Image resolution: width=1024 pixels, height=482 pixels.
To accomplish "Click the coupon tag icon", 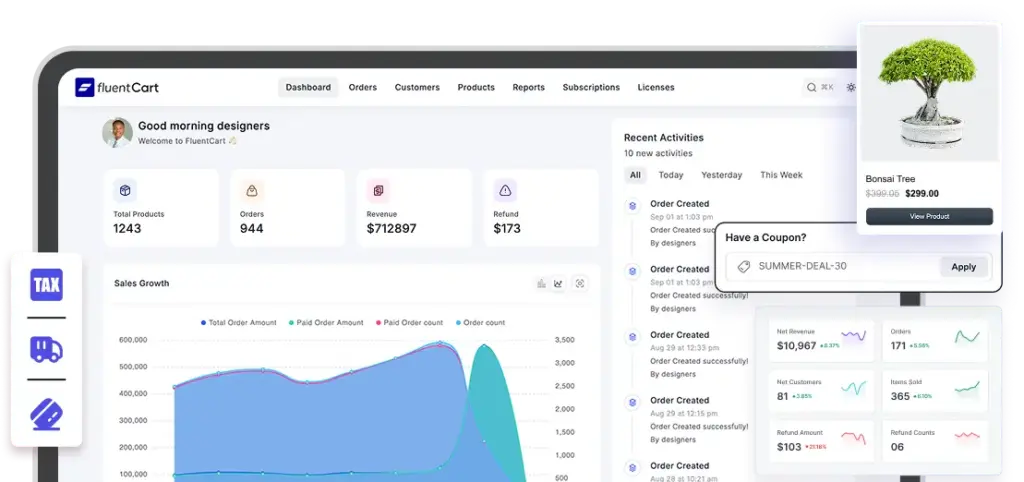I will 743,266.
